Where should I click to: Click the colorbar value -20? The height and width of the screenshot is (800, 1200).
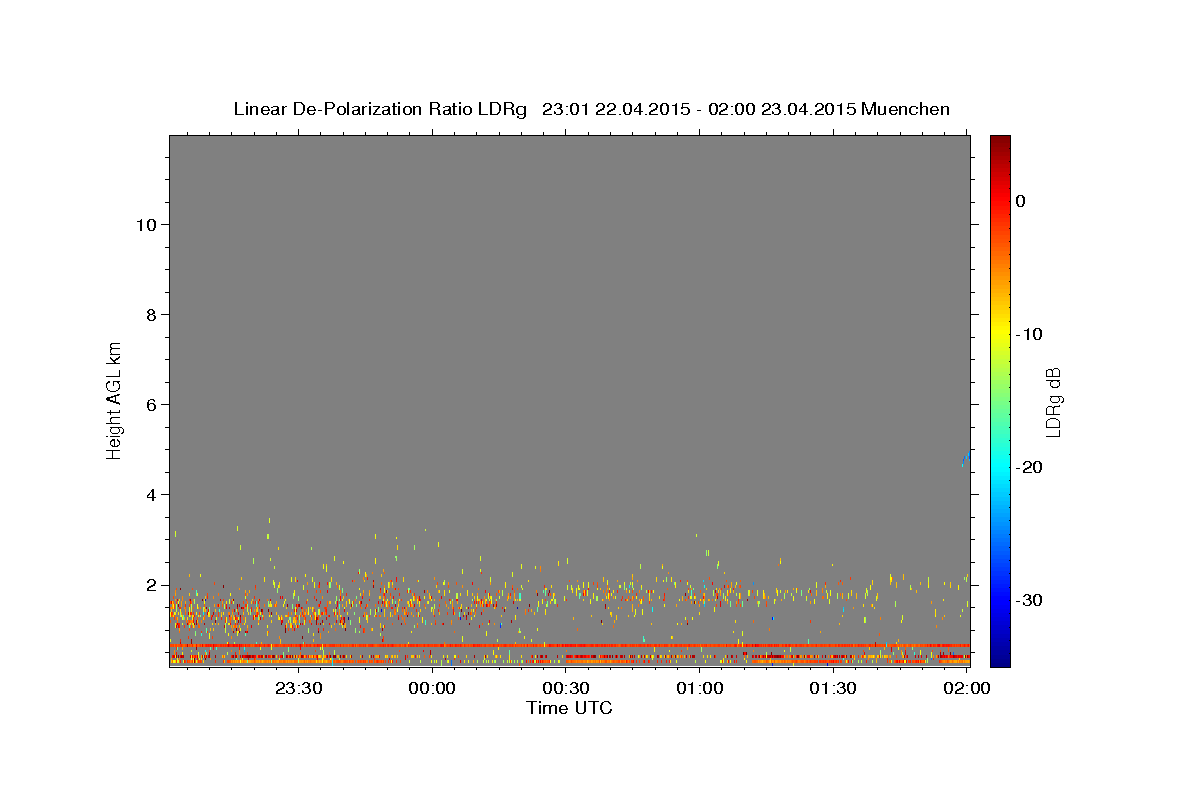coord(1029,467)
